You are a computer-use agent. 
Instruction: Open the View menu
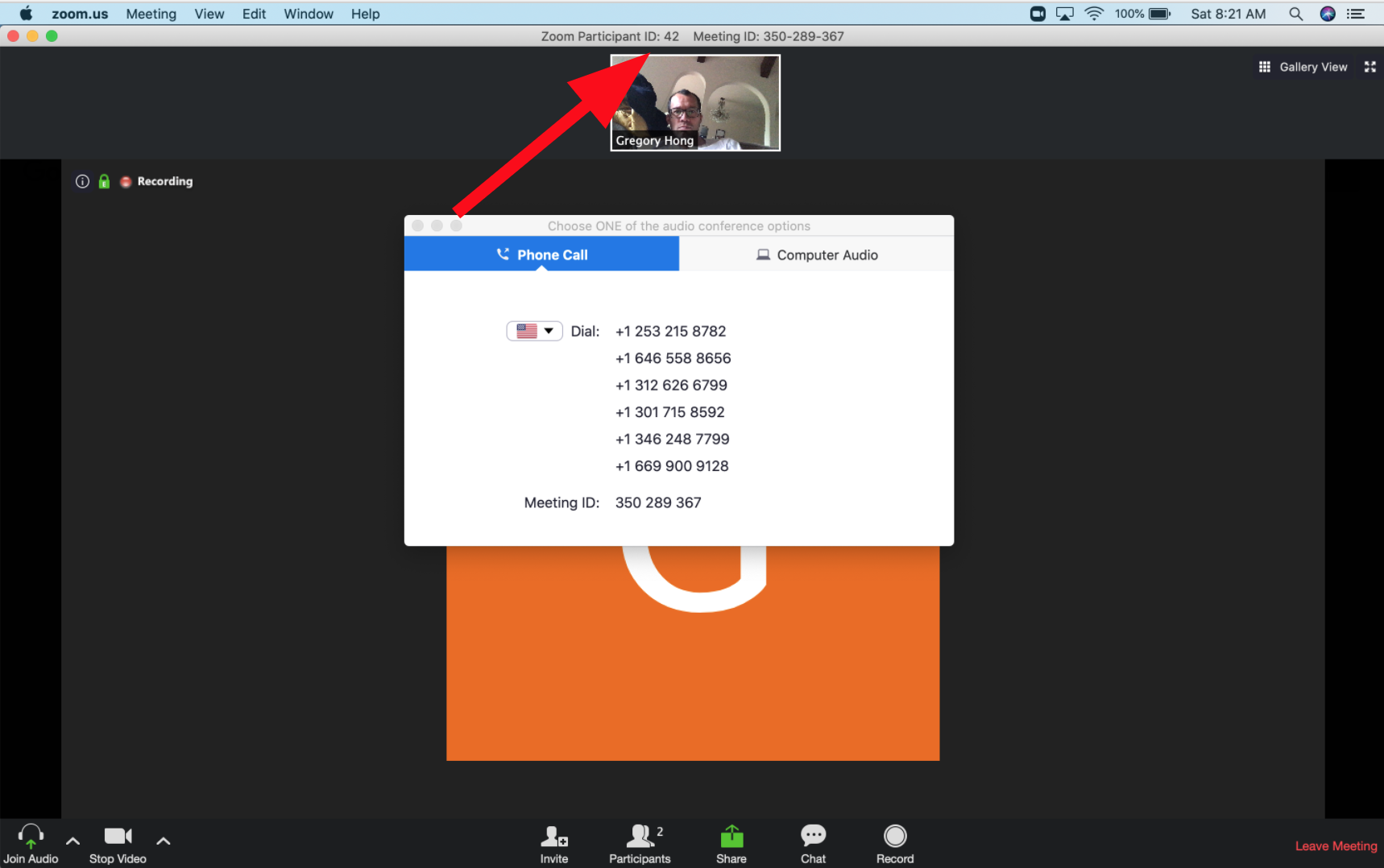click(209, 14)
